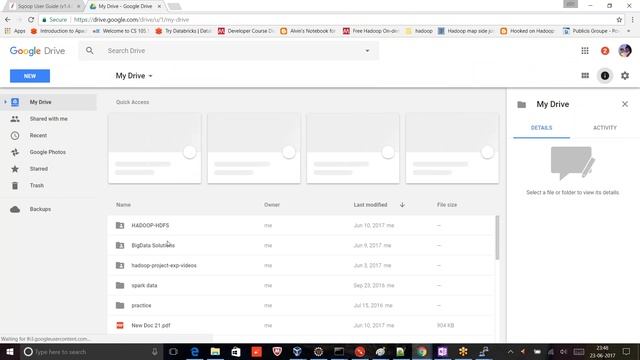Viewport: 640px width, 360px height.
Task: Click the address bar URL
Action: [131, 20]
